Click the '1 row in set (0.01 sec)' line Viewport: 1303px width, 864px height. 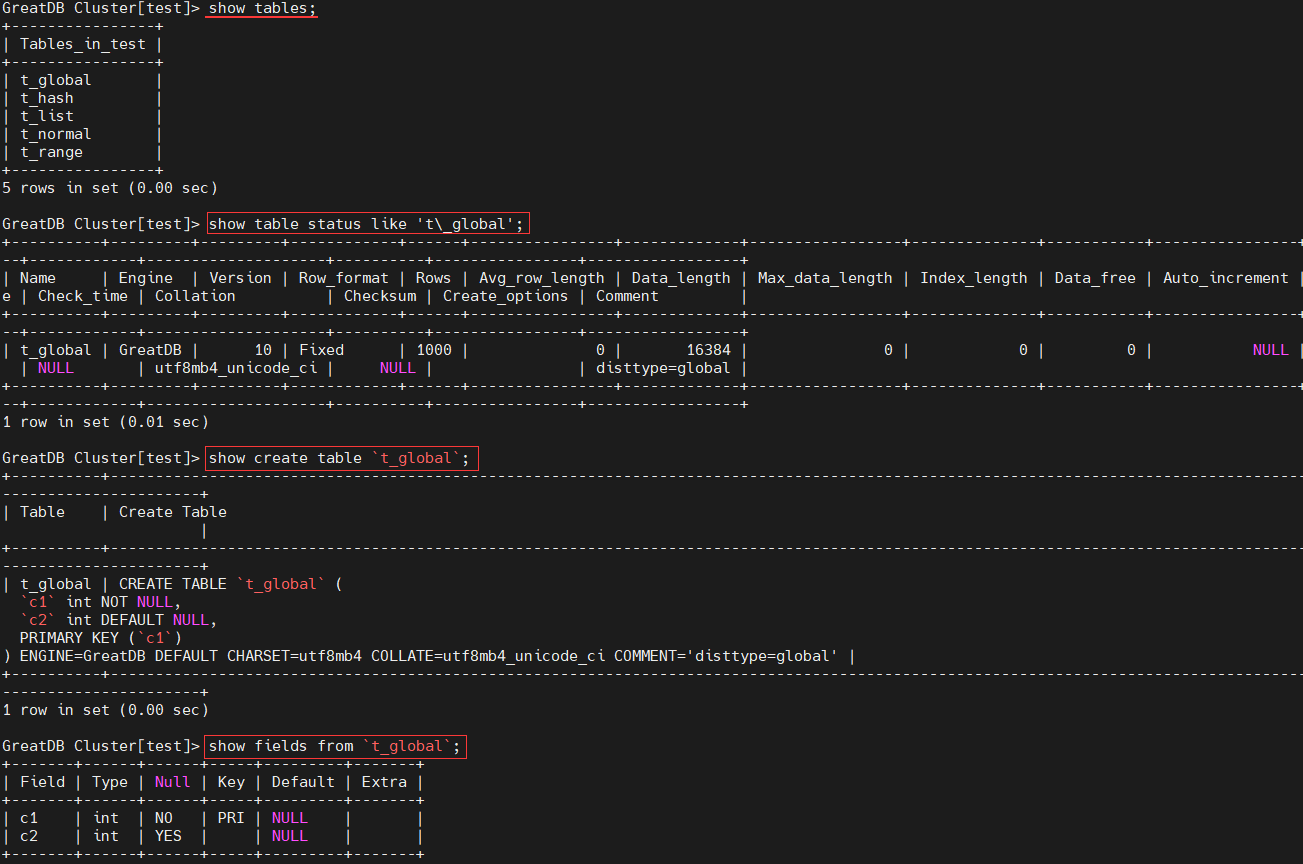coord(105,422)
